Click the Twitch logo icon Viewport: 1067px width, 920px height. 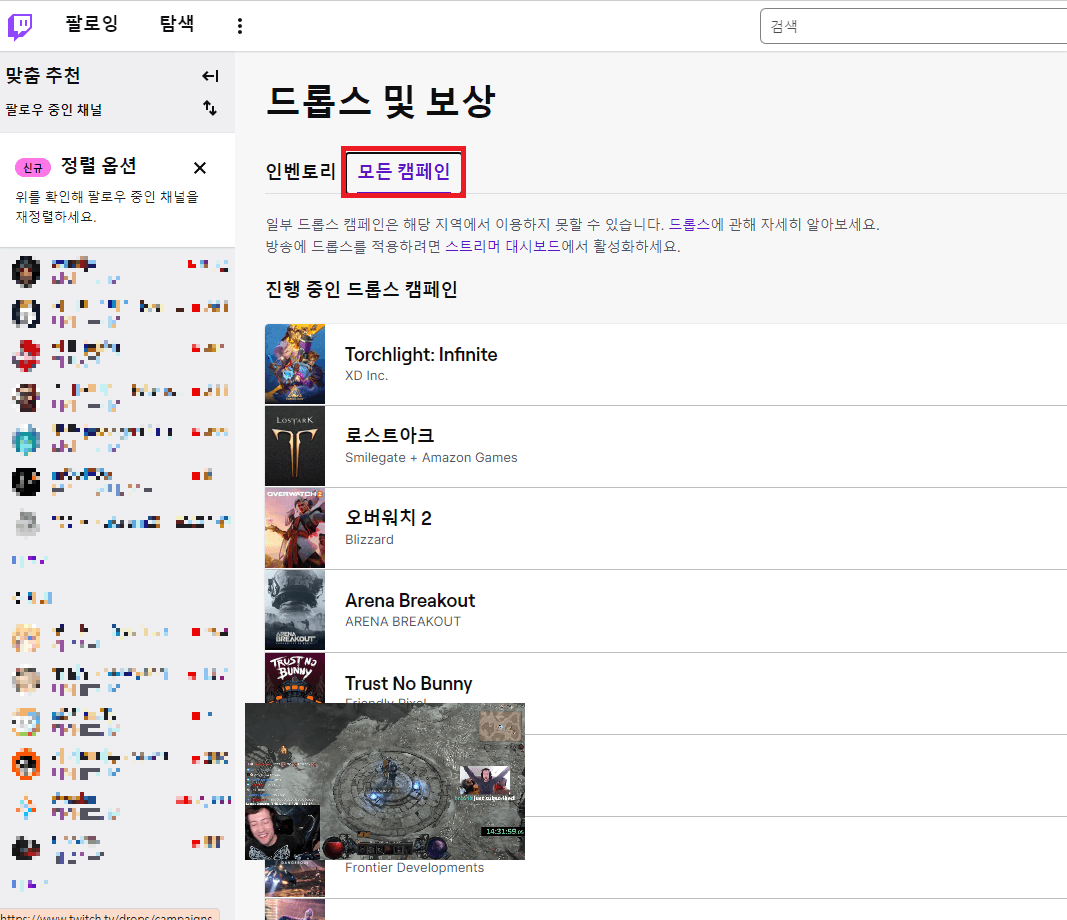[21, 25]
